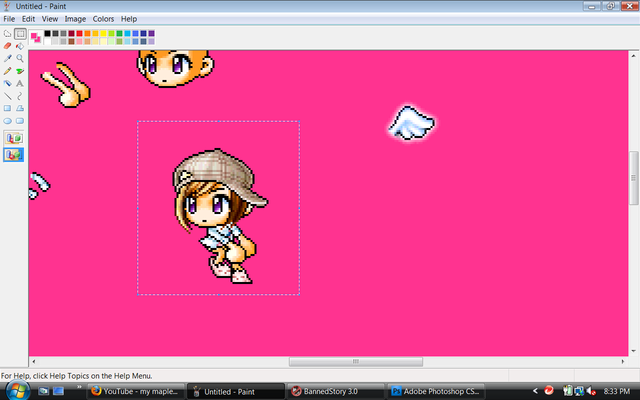Click the vertical scrollbar thumb
The image size is (640, 400).
click(633, 178)
